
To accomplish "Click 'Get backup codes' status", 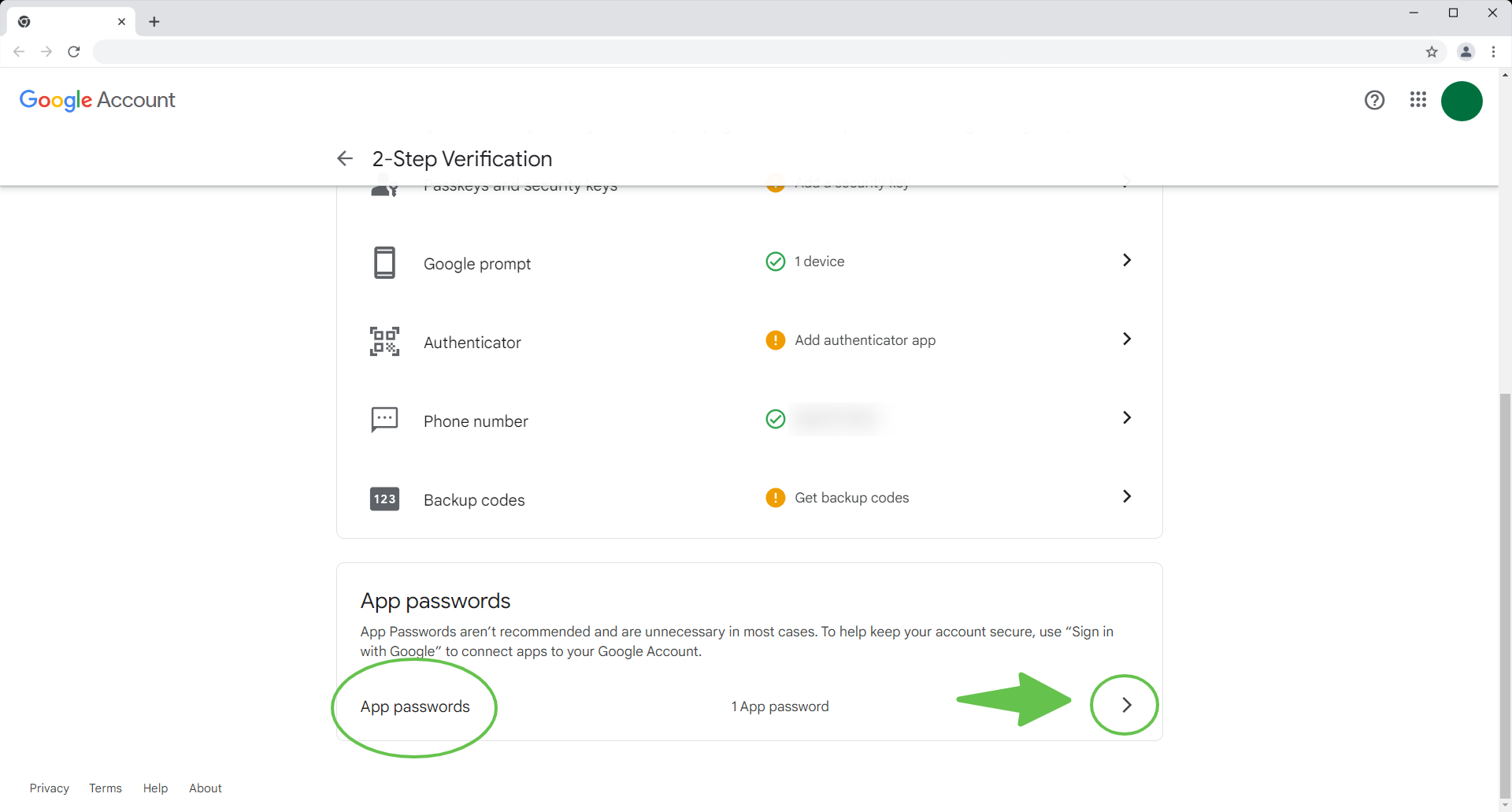I will pyautogui.click(x=852, y=498).
